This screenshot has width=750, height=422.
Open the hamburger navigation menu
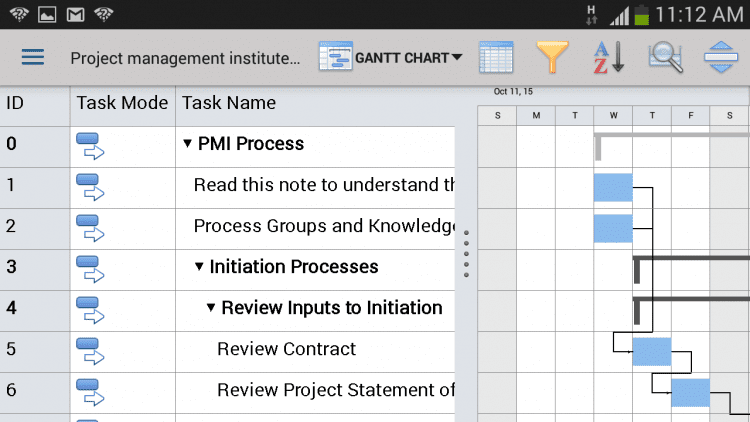click(33, 57)
